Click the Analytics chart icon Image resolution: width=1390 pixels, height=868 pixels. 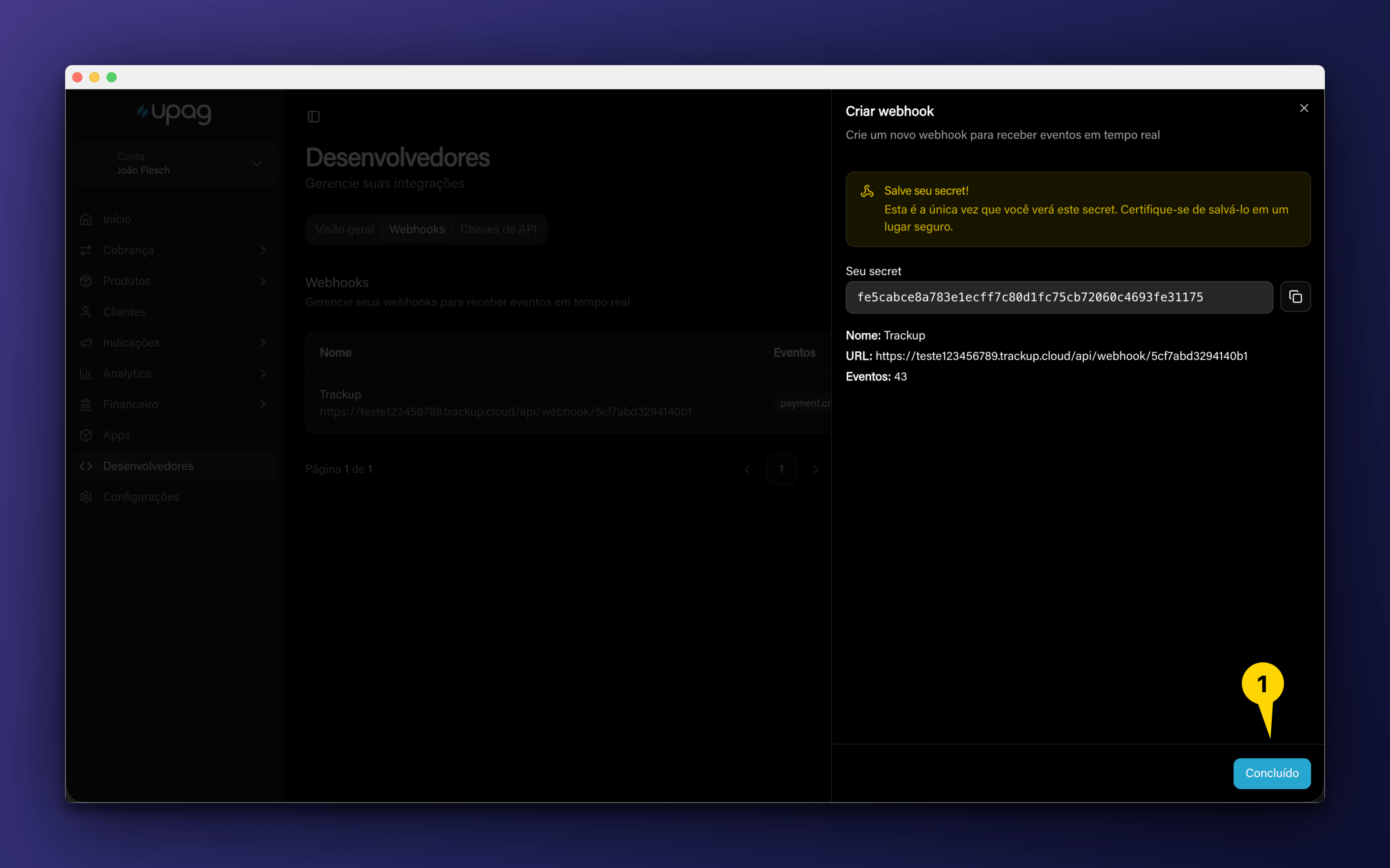pyautogui.click(x=86, y=373)
